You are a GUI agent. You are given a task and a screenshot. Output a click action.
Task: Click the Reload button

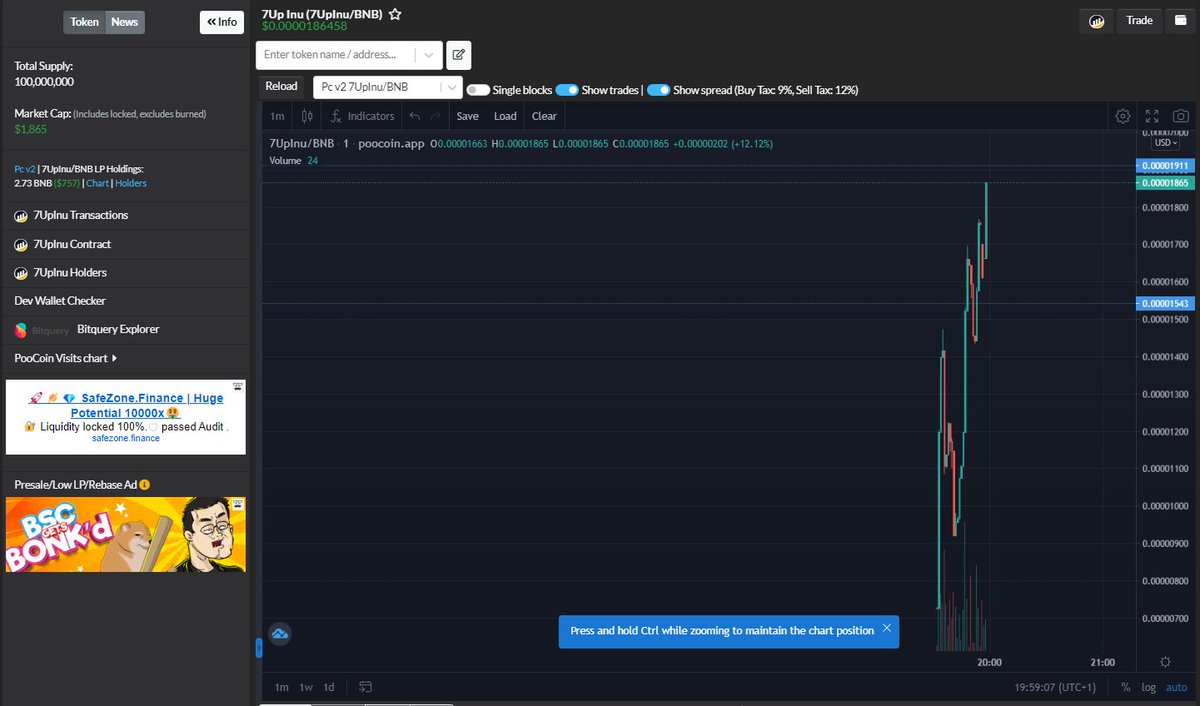[281, 86]
